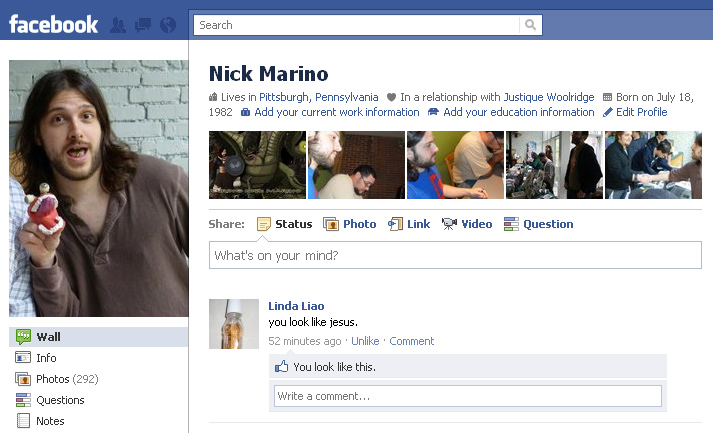The width and height of the screenshot is (713, 433).
Task: Open Linda Liao's profile link
Action: [296, 306]
